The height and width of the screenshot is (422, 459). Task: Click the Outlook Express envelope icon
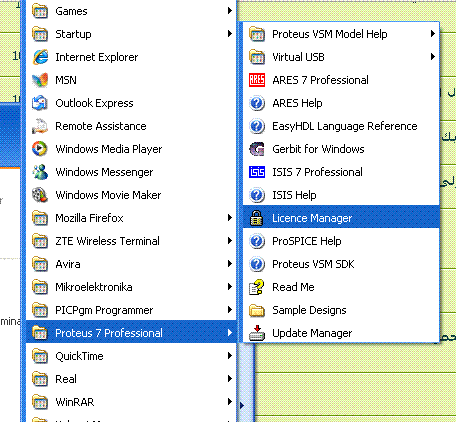40,103
